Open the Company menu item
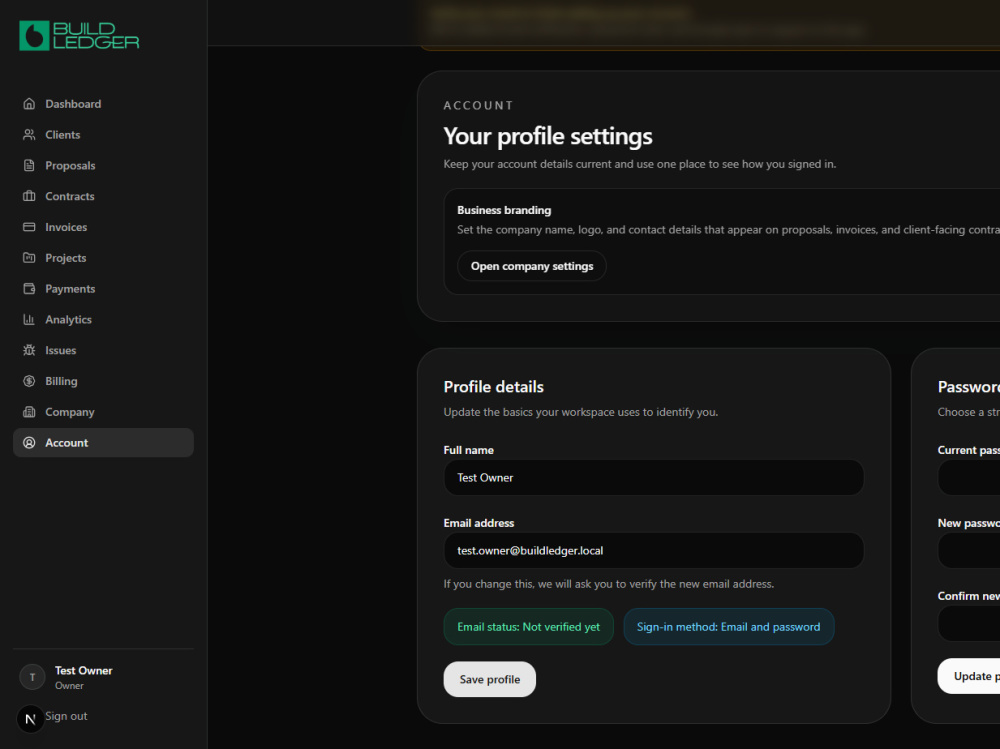The width and height of the screenshot is (1000, 749). (103, 412)
